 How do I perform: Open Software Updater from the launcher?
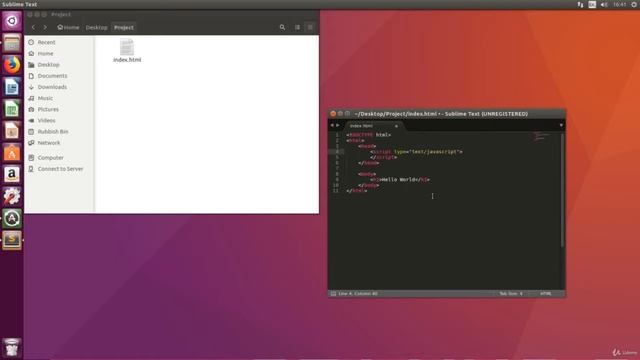click(11, 219)
